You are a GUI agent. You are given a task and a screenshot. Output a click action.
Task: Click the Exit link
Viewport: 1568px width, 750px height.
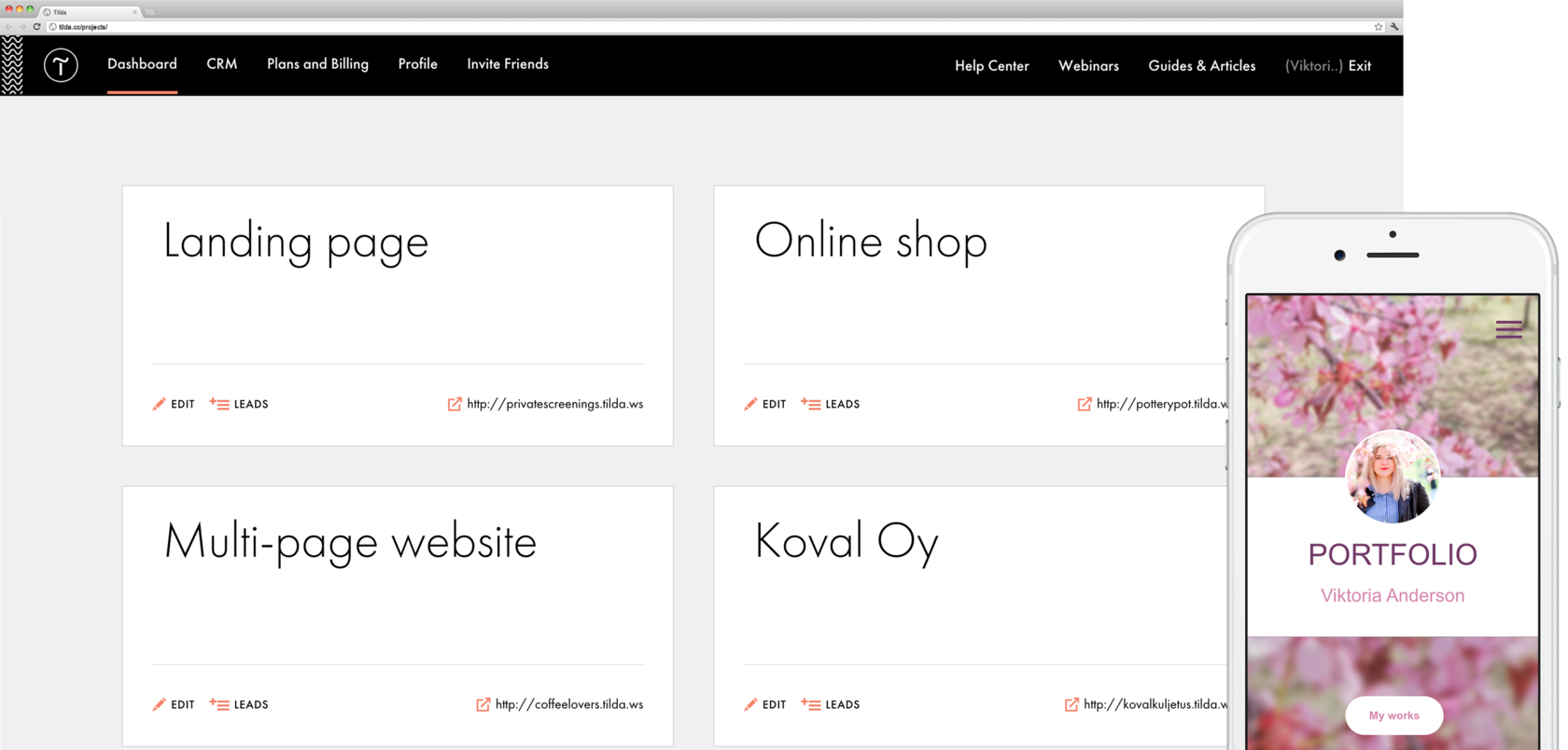pos(1360,66)
